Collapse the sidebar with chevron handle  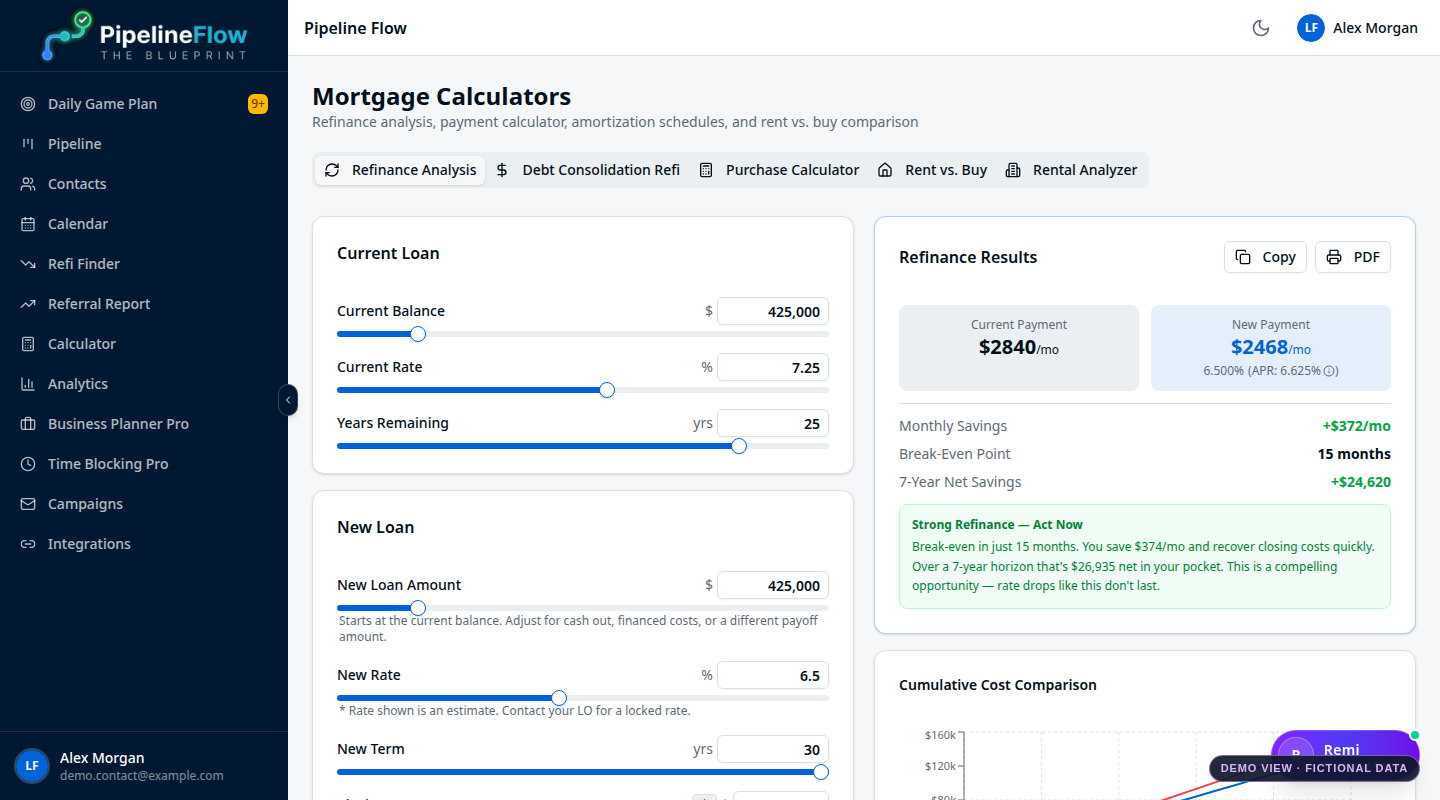pos(288,400)
